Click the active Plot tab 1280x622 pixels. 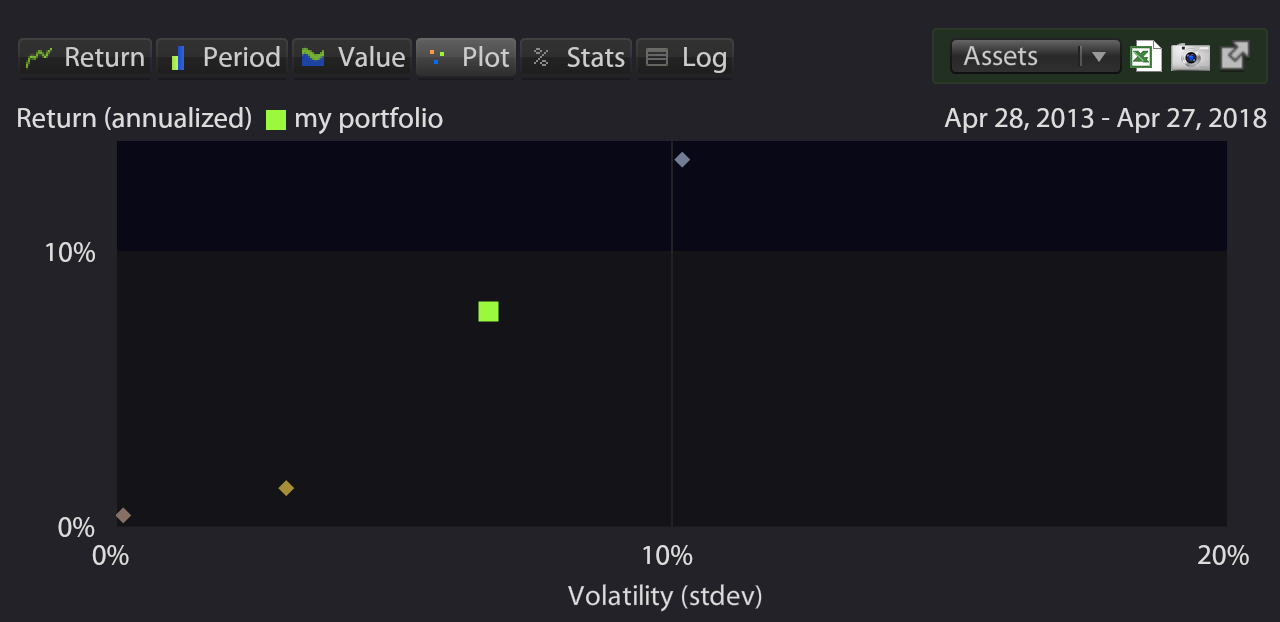(466, 58)
